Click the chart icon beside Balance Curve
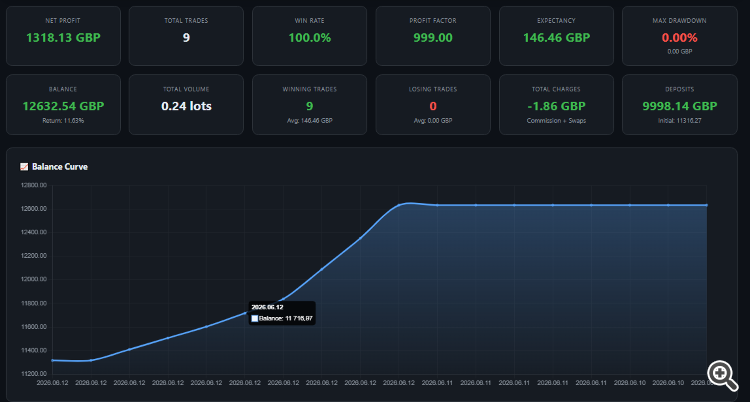This screenshot has height=402, width=750. [24, 167]
